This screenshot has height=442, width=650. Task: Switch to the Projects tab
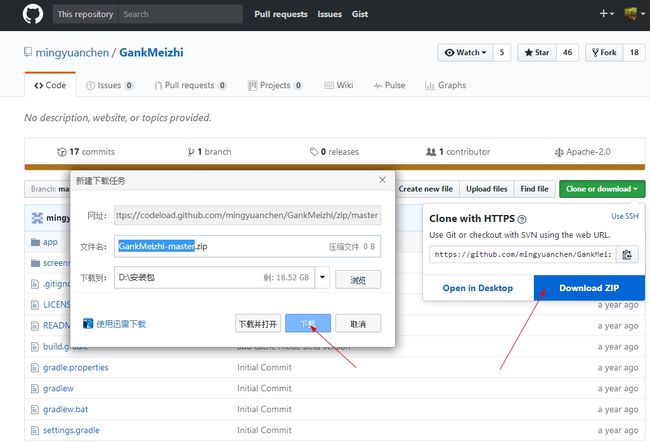275,85
